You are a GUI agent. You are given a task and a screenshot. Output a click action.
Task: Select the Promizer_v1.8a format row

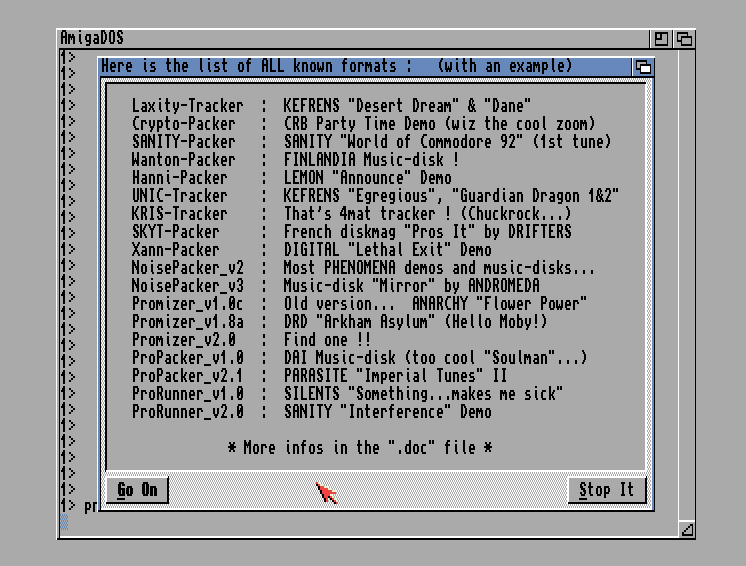pos(339,322)
